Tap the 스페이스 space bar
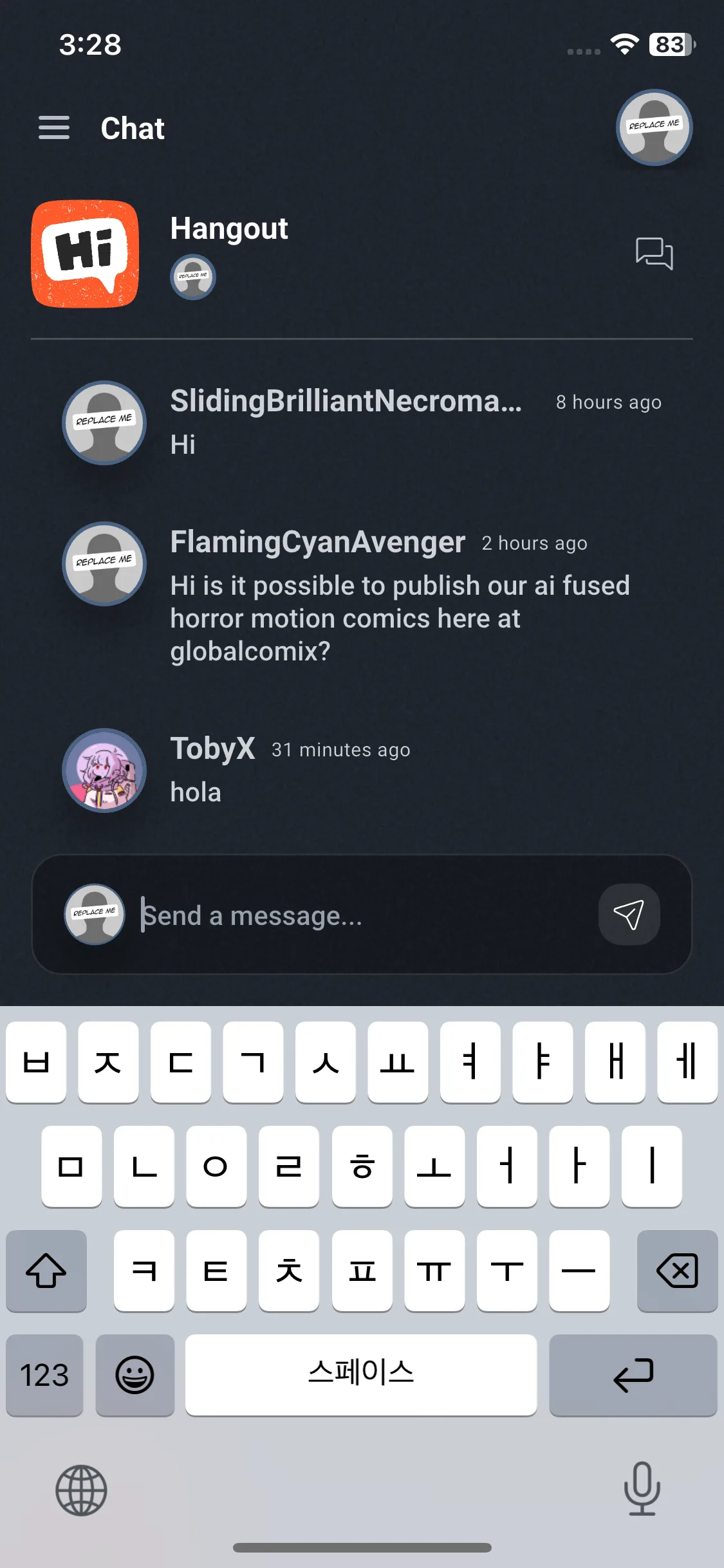Screen dimensions: 724x1568 tap(361, 1375)
